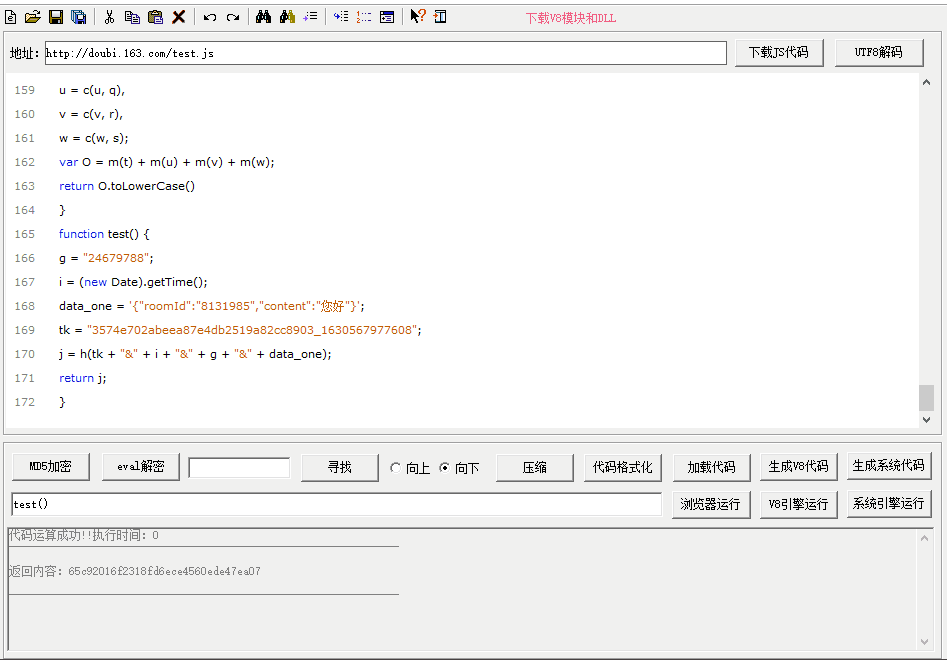Cut selection using the scissors icon

109,17
